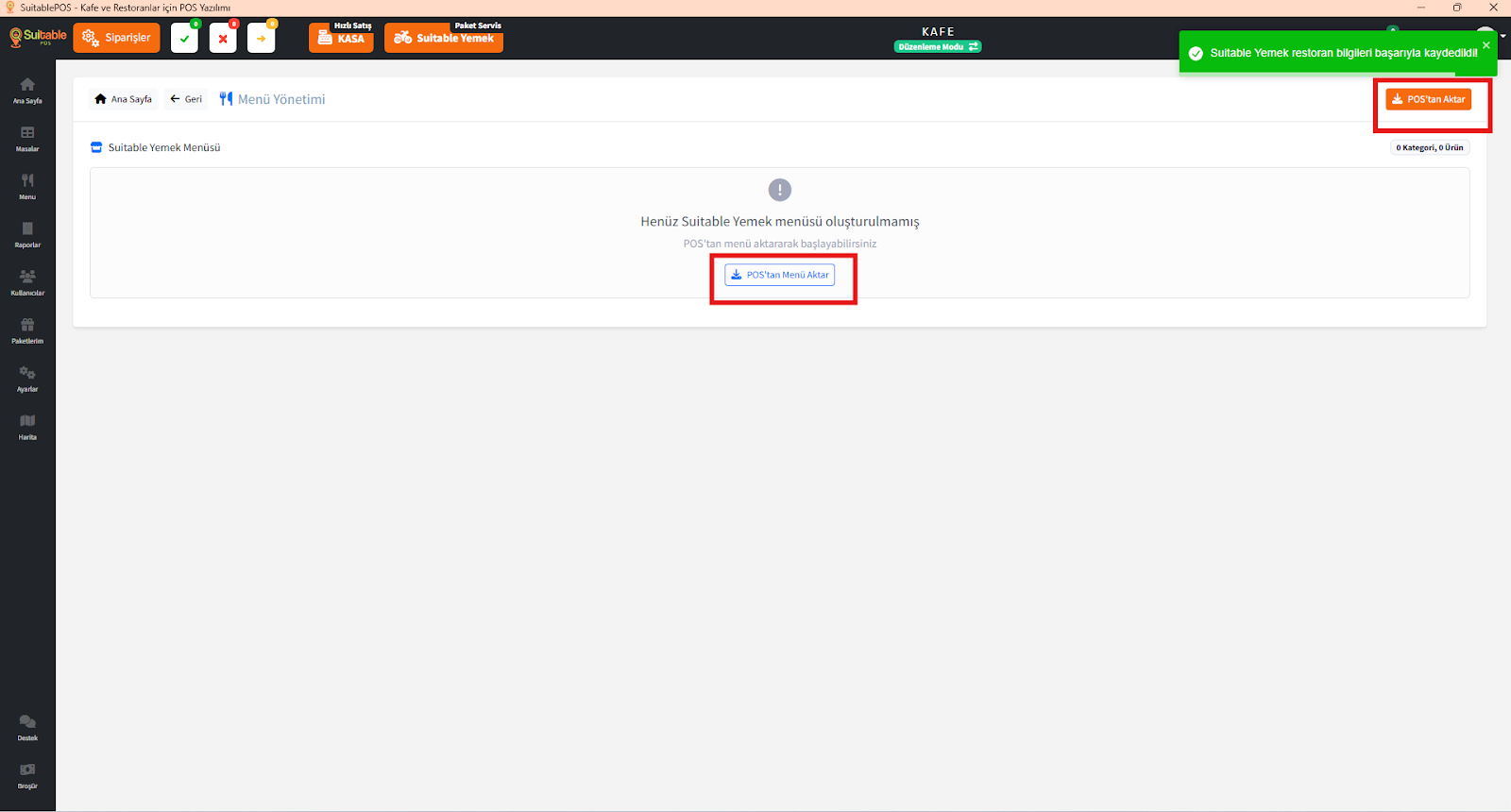Open approved orders green checkmark button
The height and width of the screenshot is (812, 1511).
coord(185,38)
